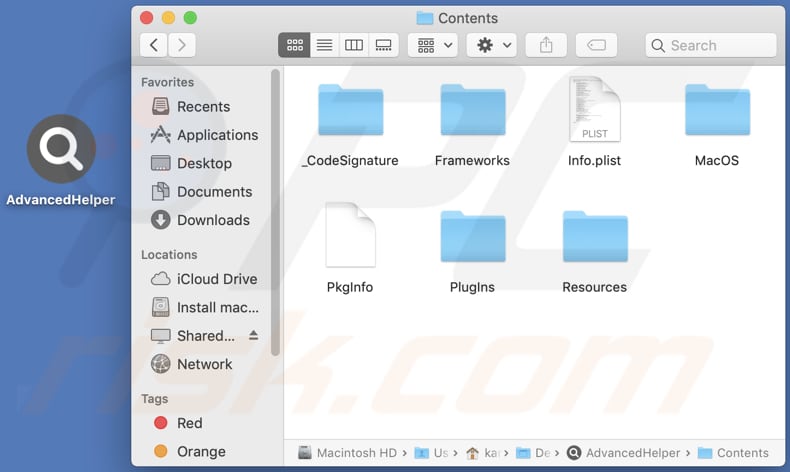
Task: Click the Share toolbar button
Action: click(x=546, y=45)
